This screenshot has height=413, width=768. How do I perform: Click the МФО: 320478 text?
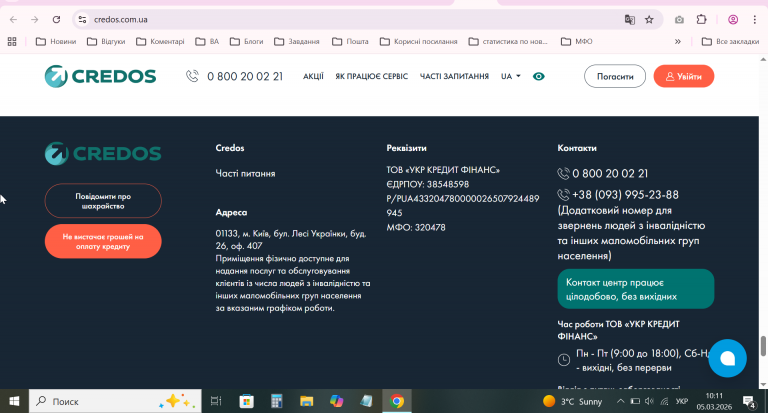click(416, 227)
